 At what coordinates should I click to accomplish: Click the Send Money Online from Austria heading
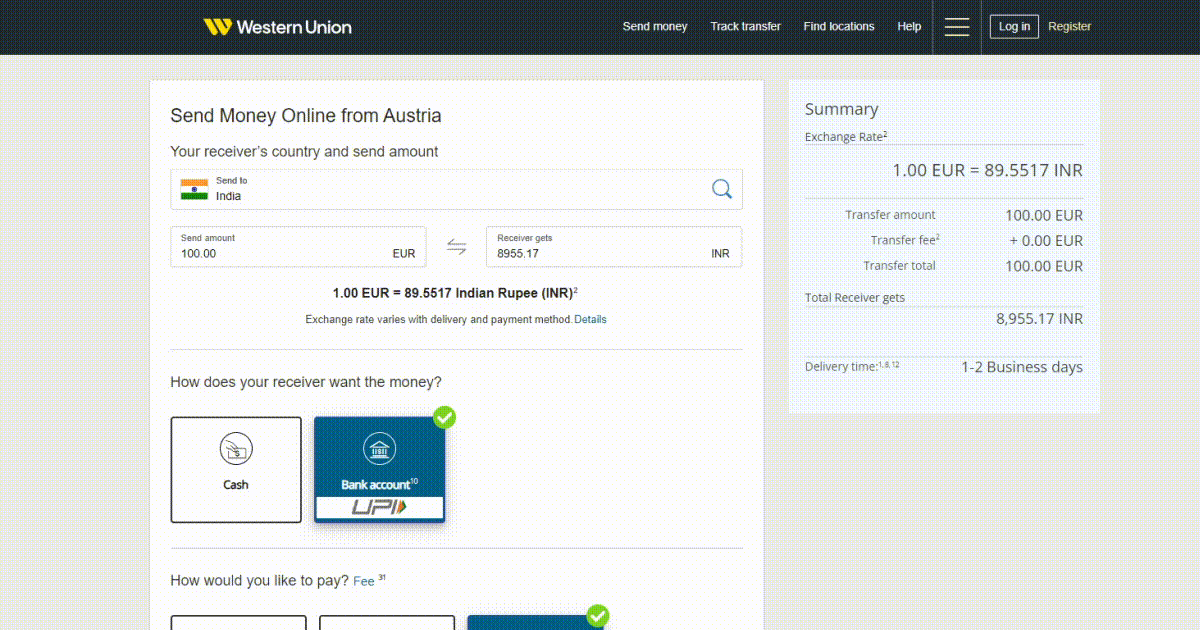pos(306,116)
